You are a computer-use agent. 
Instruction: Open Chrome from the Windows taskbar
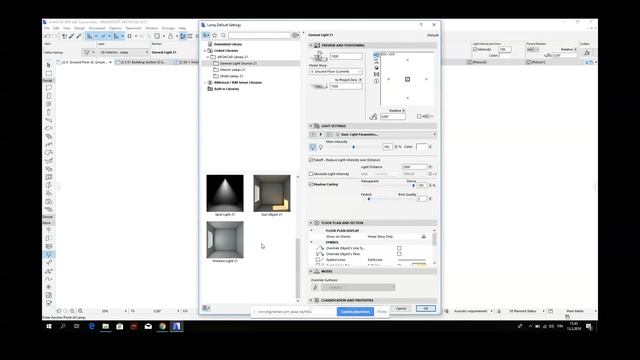(162, 326)
